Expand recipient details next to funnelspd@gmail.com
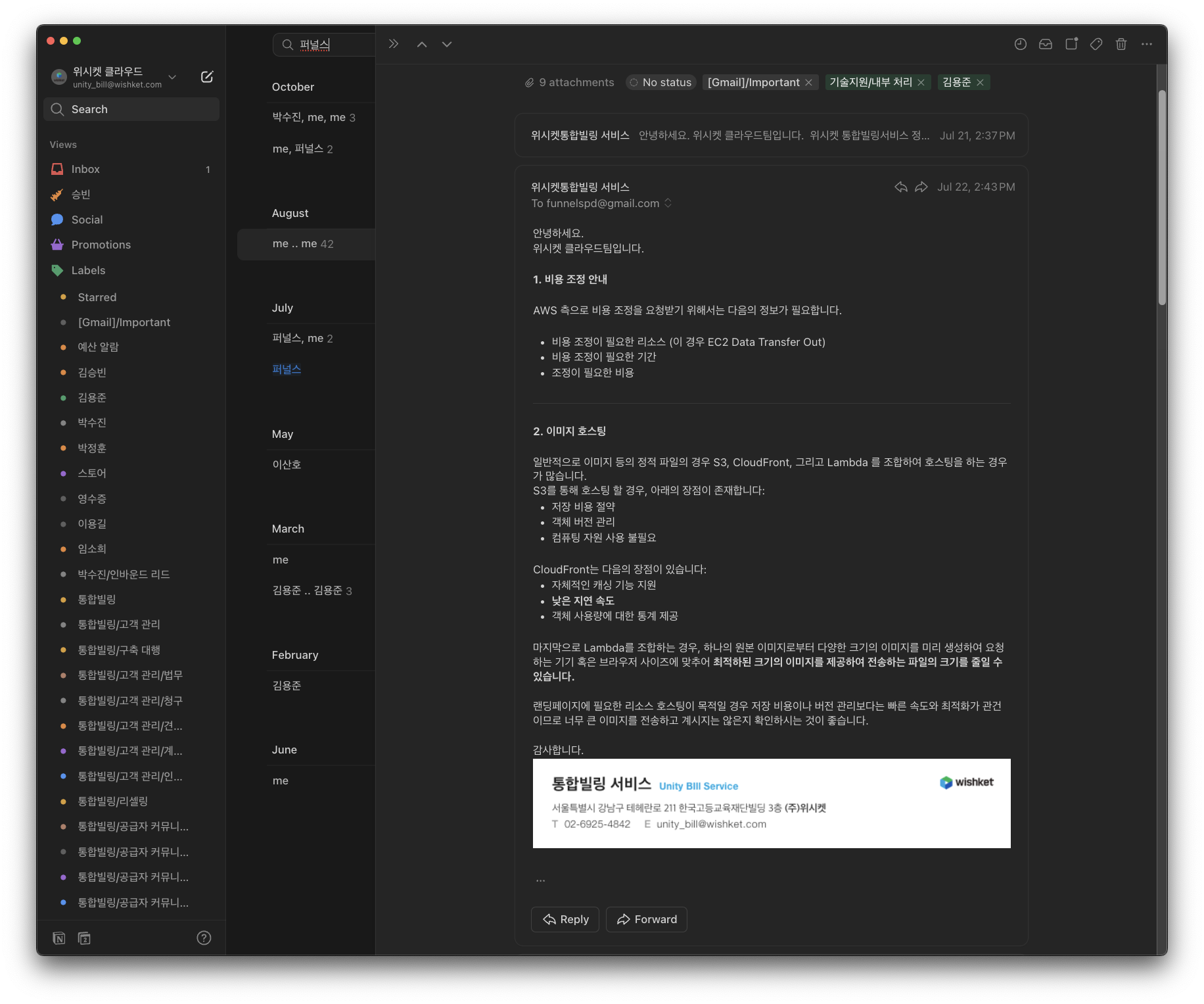This screenshot has width=1204, height=1004. coord(668,203)
